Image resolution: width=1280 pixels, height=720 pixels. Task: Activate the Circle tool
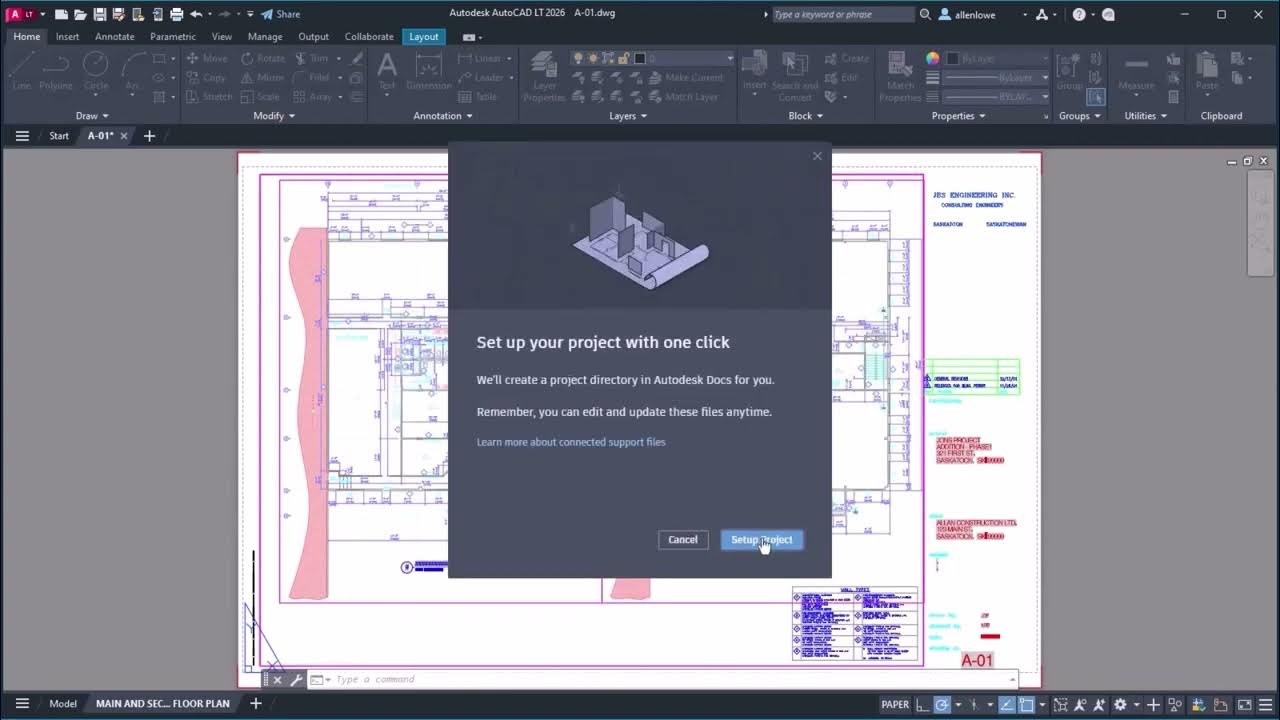tap(95, 70)
